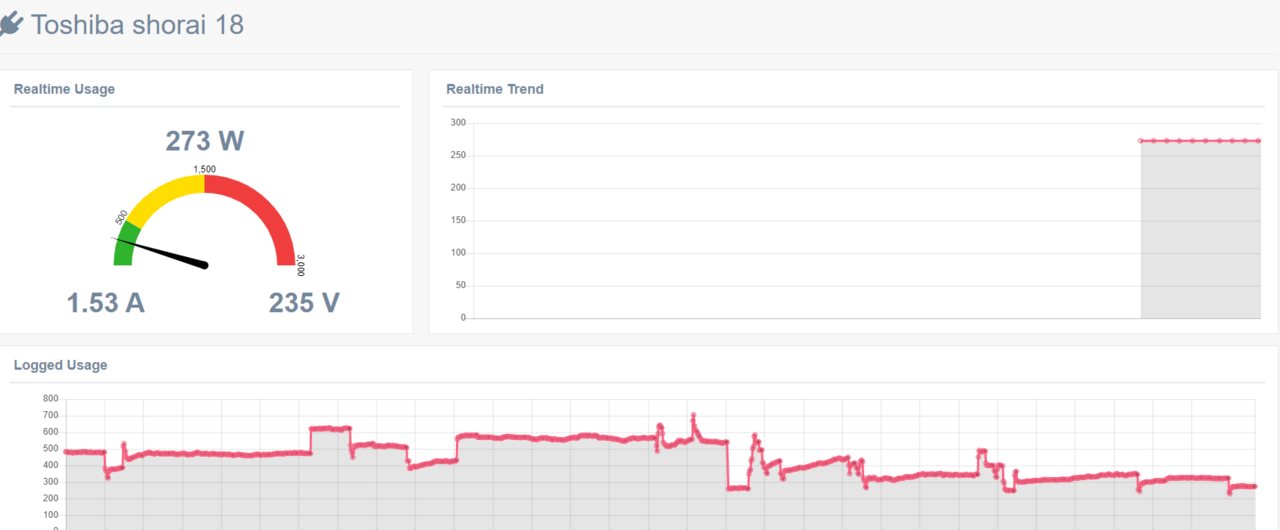This screenshot has height=530, width=1280.
Task: Click the 600 axis label in Logged Usage
Action: point(50,432)
